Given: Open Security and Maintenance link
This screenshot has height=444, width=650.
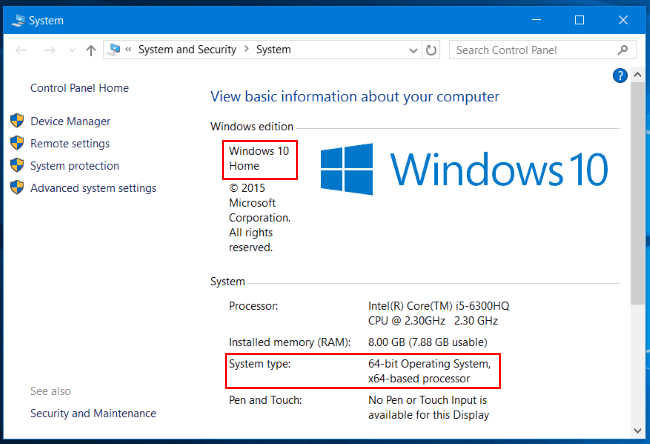Looking at the screenshot, I should [x=93, y=413].
